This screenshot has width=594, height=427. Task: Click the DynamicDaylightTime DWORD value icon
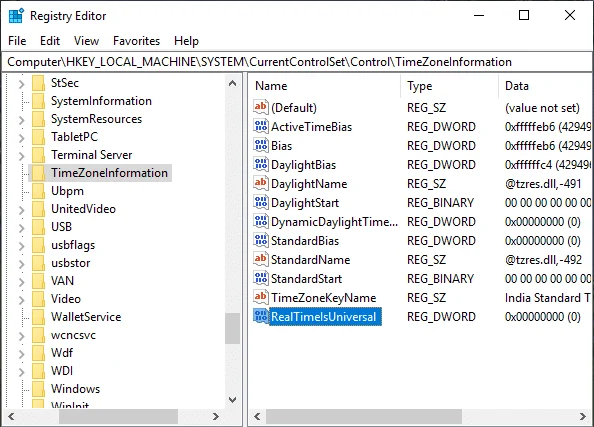261,221
